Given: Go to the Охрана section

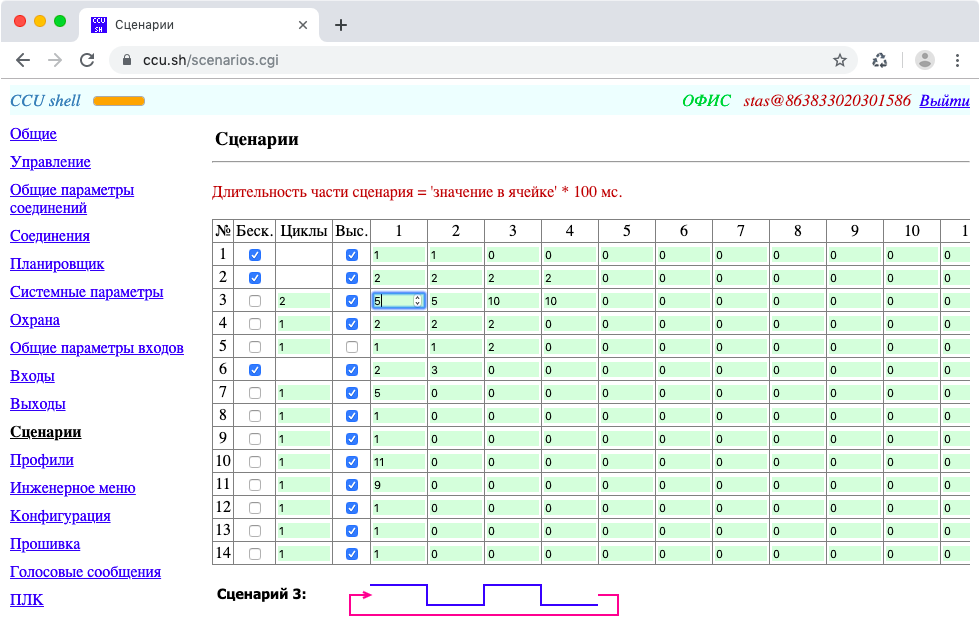Looking at the screenshot, I should (x=35, y=320).
